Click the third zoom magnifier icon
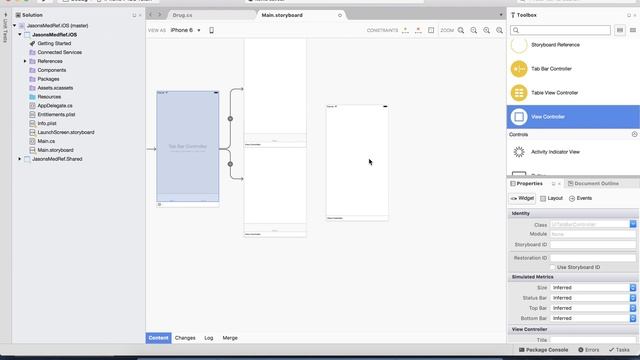640x360 pixels. point(487,30)
